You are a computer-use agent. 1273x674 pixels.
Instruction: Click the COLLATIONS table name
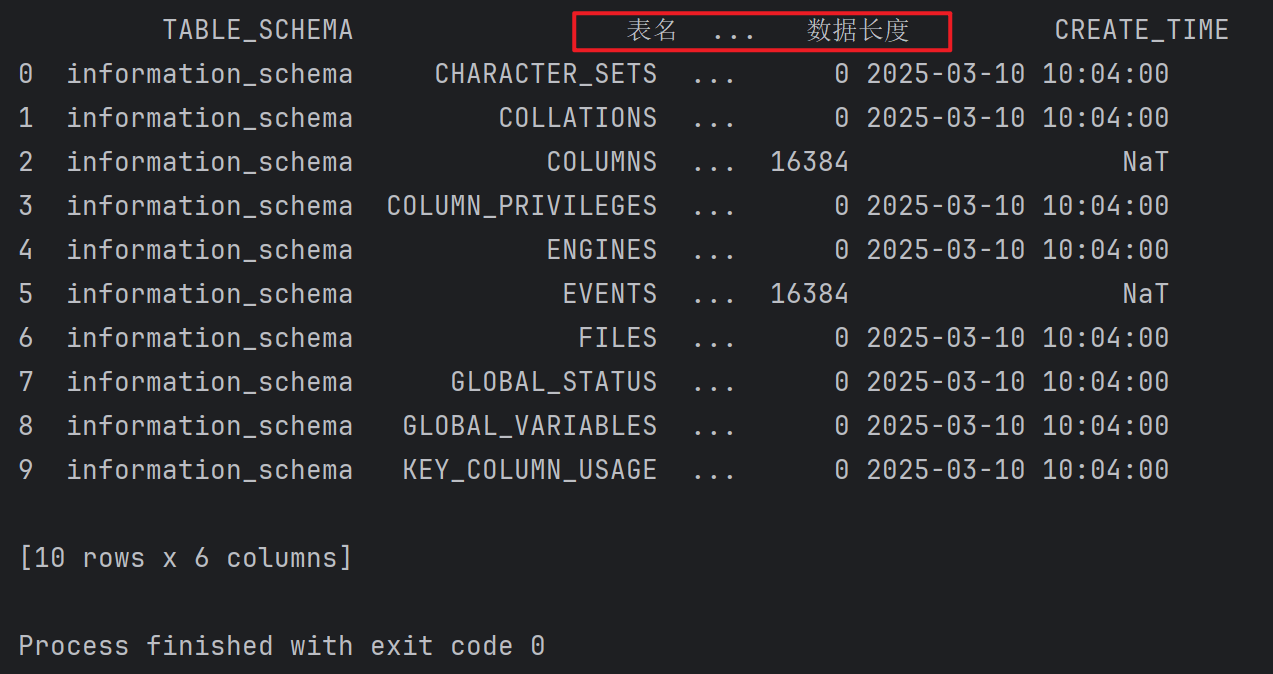[578, 118]
